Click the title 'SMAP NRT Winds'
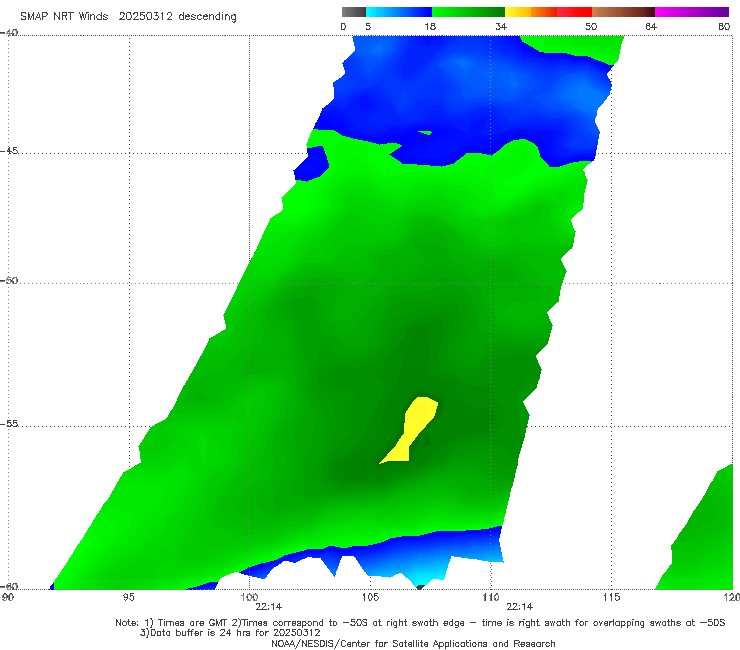 [x=64, y=16]
